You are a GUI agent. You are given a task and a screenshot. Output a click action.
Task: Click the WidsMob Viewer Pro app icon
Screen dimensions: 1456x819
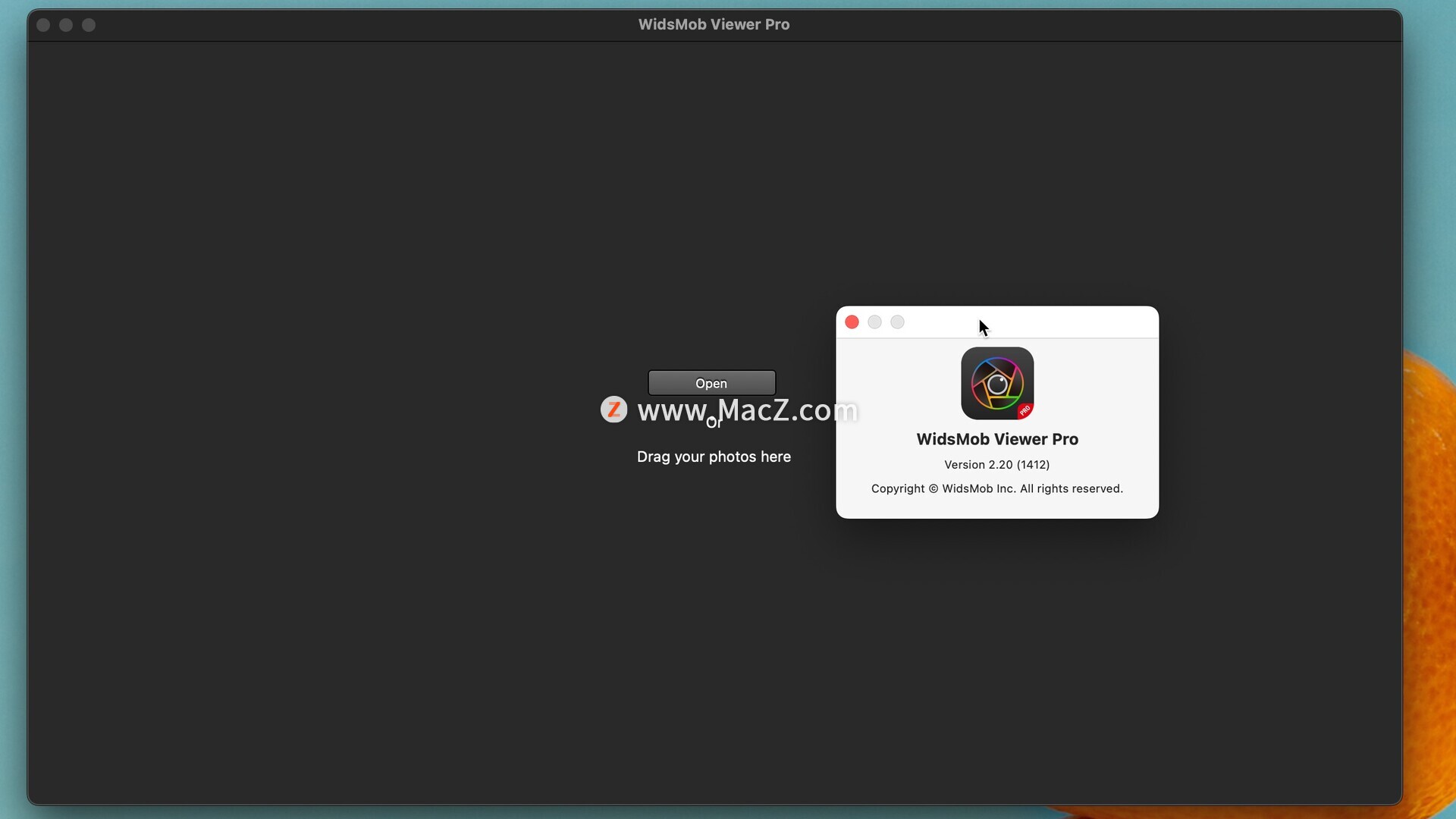point(997,384)
